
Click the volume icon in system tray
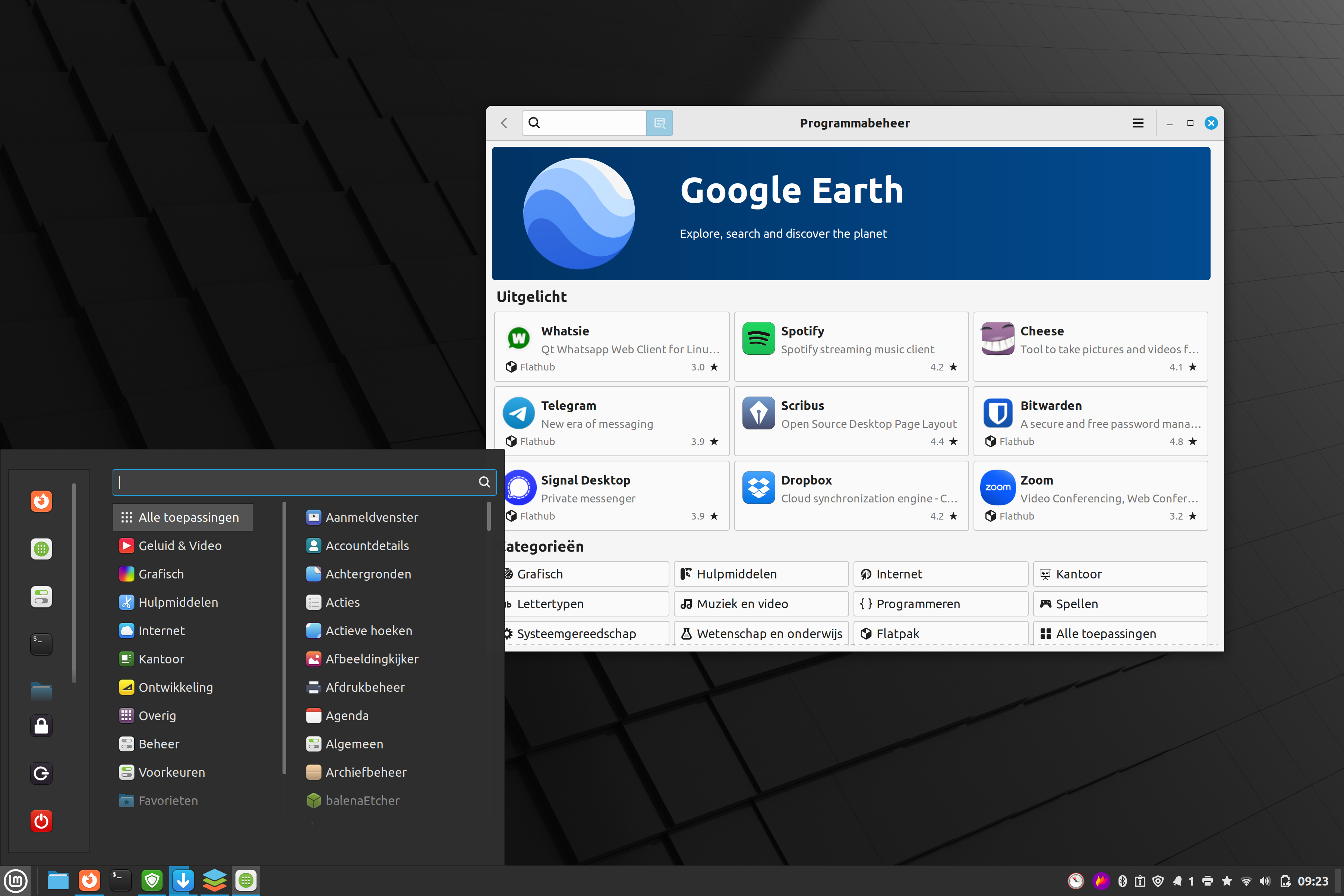(1265, 881)
